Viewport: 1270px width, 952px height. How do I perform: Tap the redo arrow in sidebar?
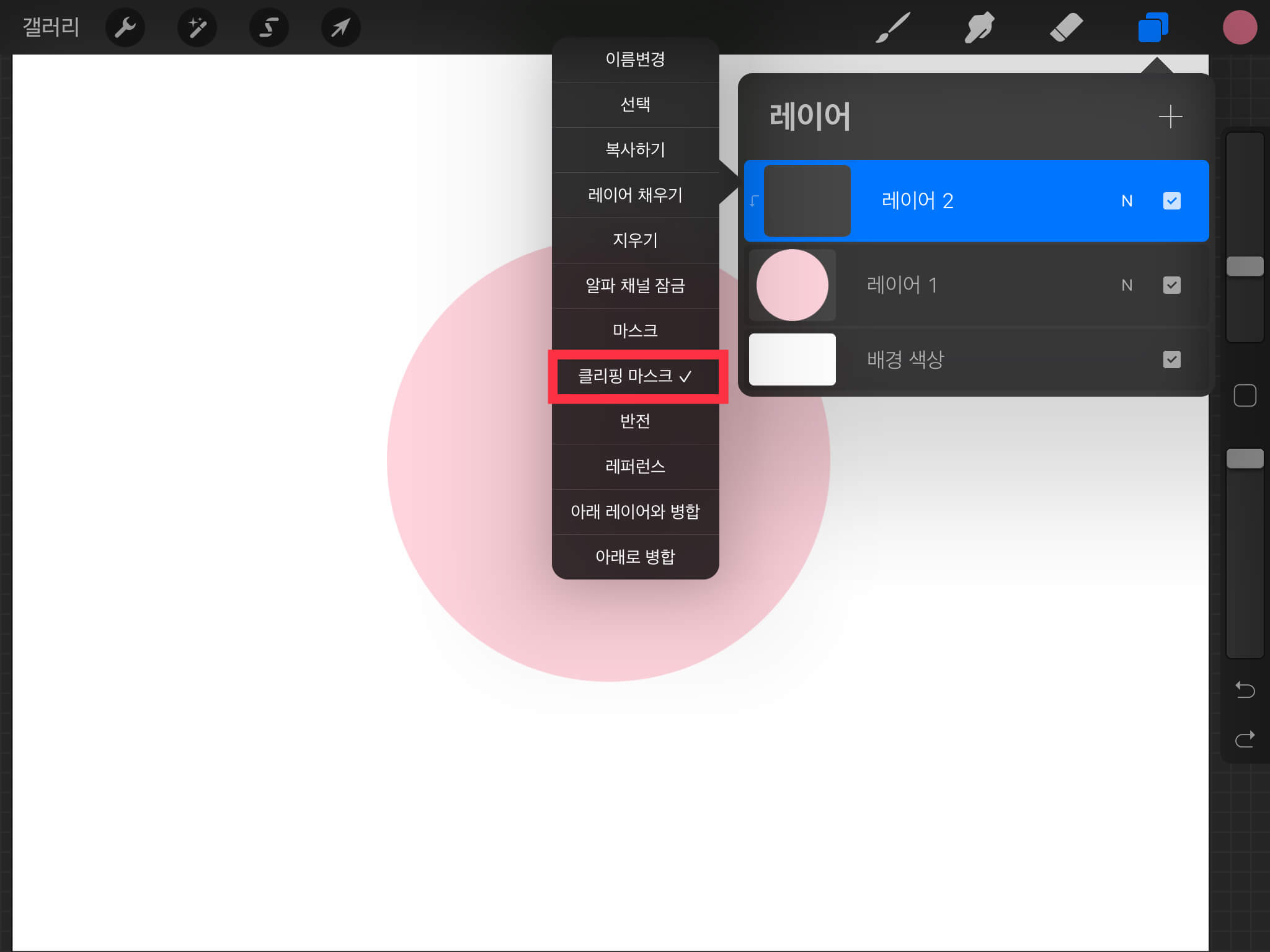pos(1245,739)
